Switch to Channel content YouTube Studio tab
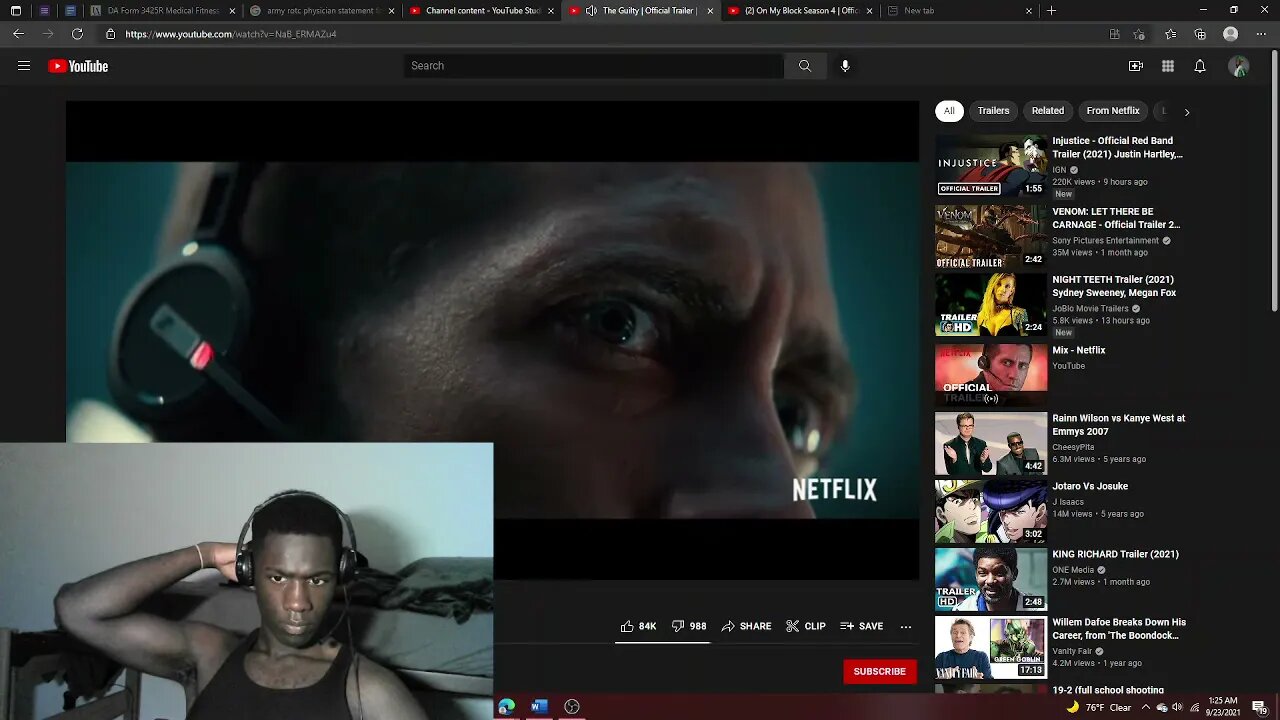Viewport: 1280px width, 720px height. (483, 10)
